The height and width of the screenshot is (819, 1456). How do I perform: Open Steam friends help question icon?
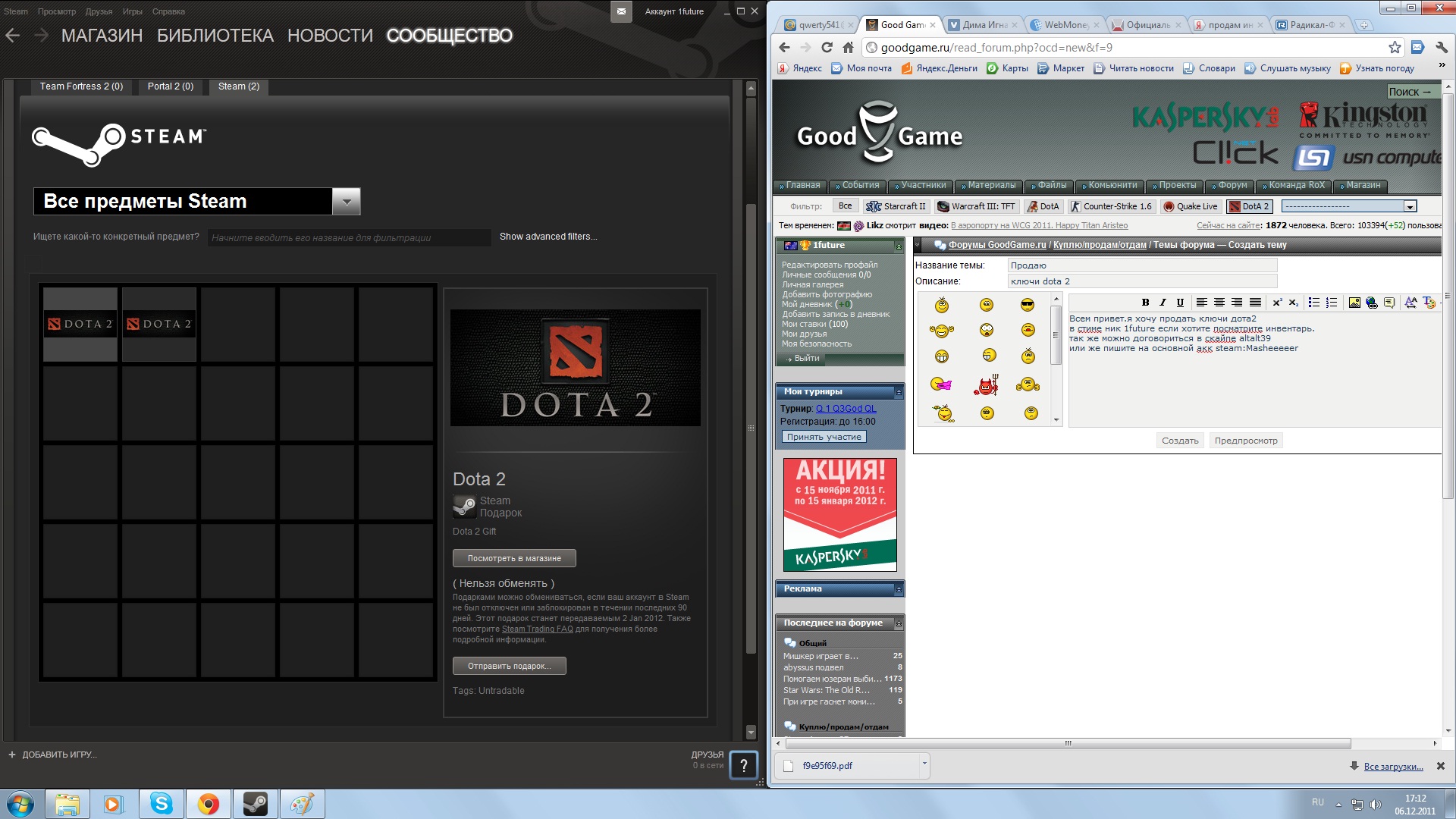pyautogui.click(x=744, y=765)
